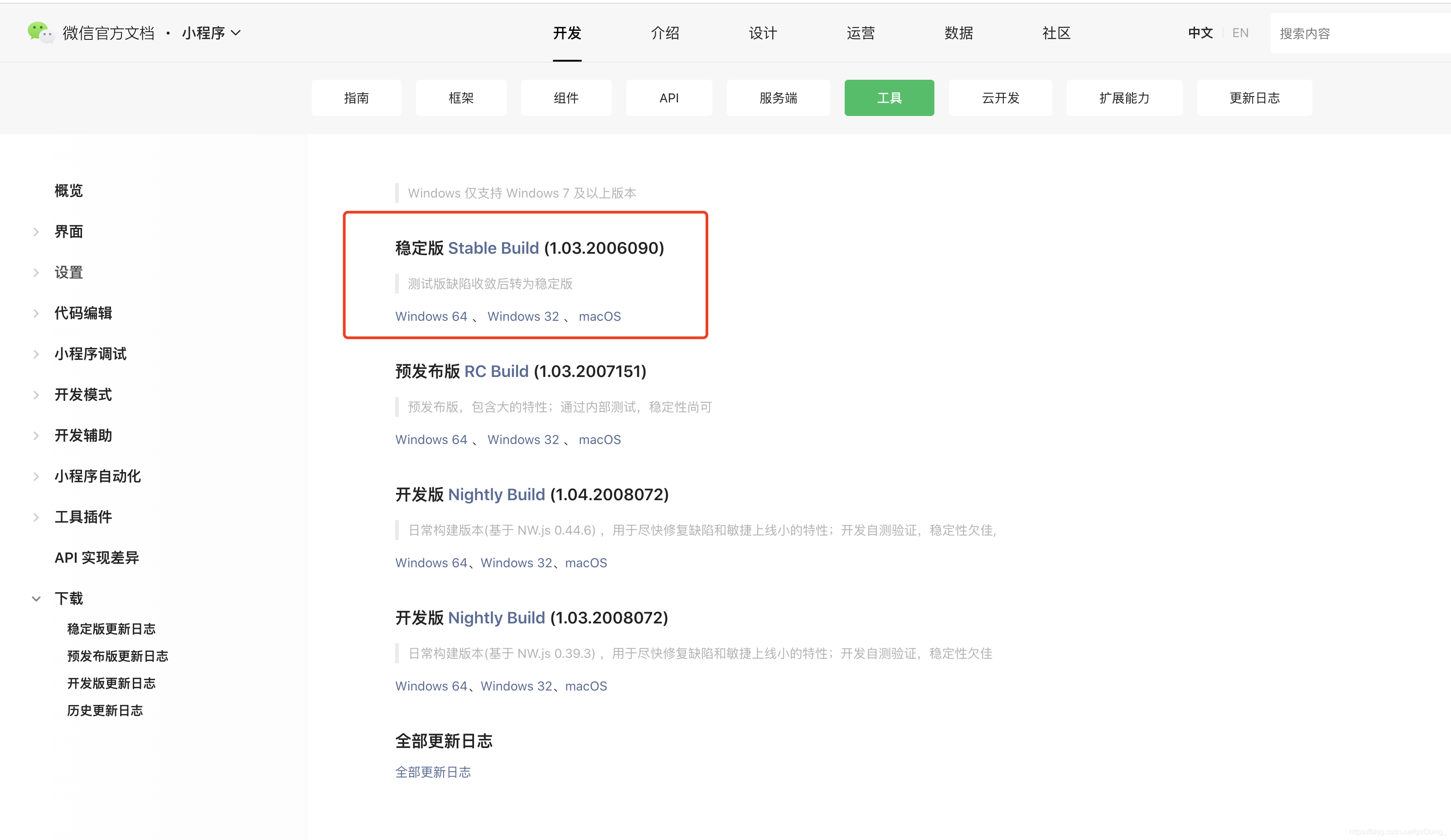Focus the 搜索内容 search field
The width and height of the screenshot is (1451, 840).
coord(1360,34)
